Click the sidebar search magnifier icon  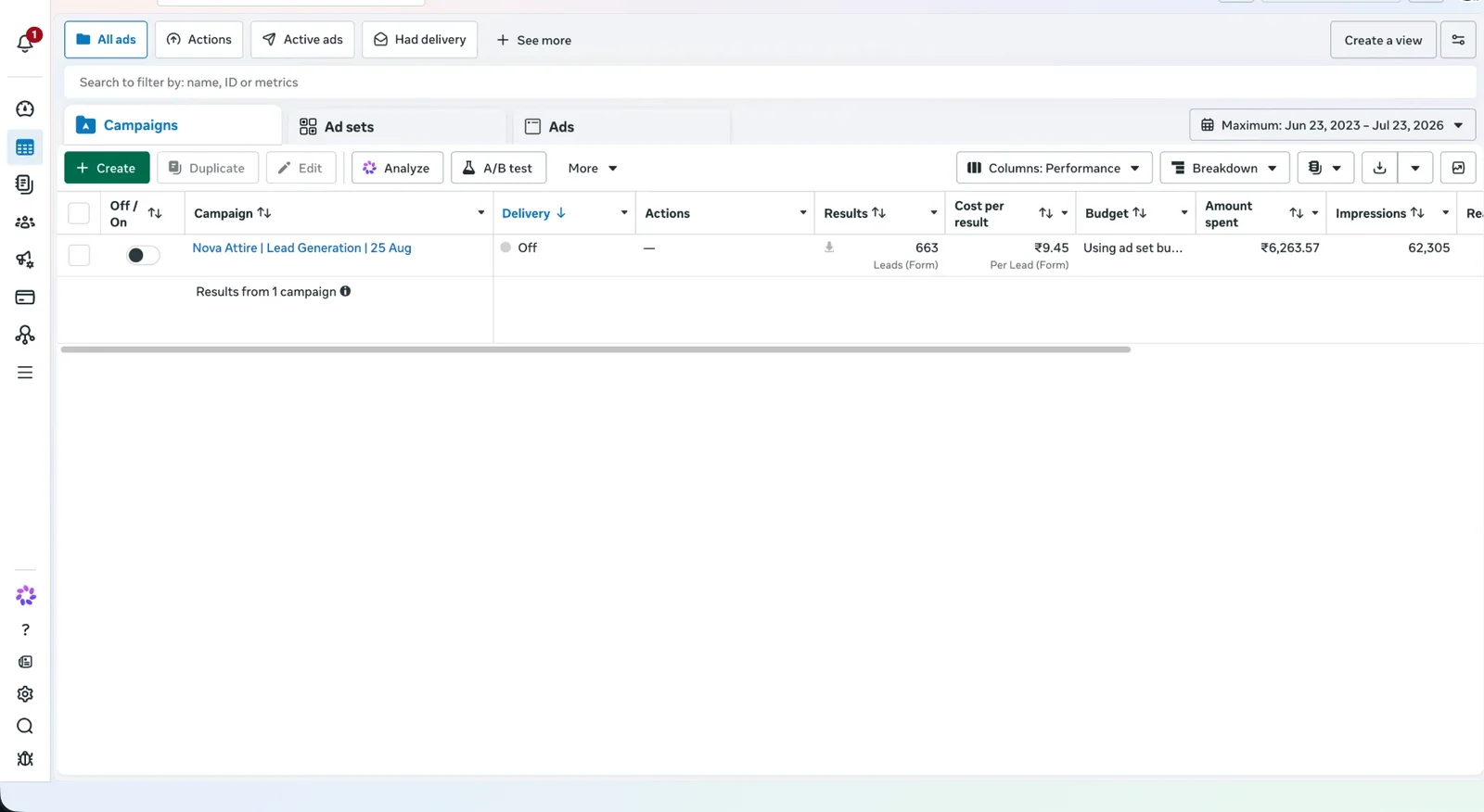(x=25, y=726)
